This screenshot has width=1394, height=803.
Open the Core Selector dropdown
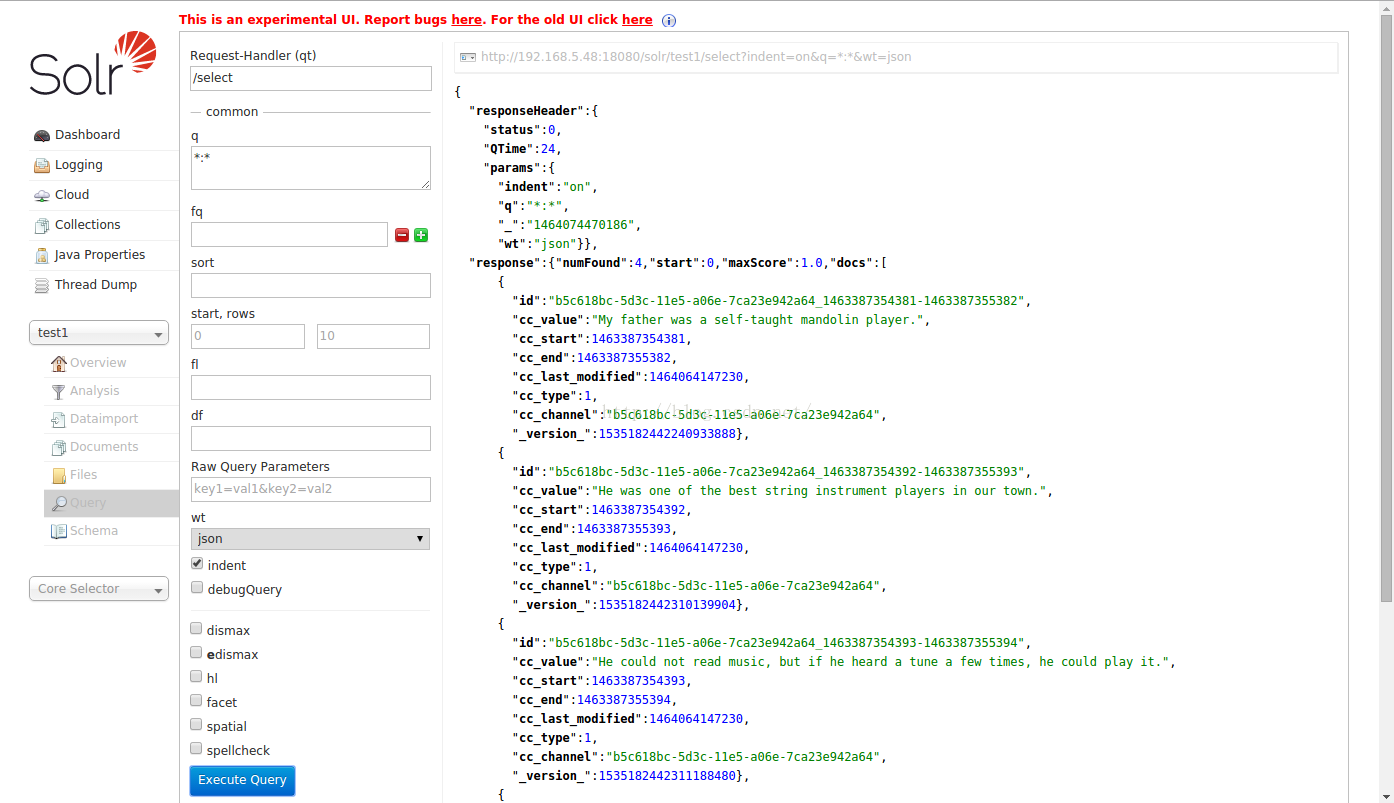click(99, 589)
